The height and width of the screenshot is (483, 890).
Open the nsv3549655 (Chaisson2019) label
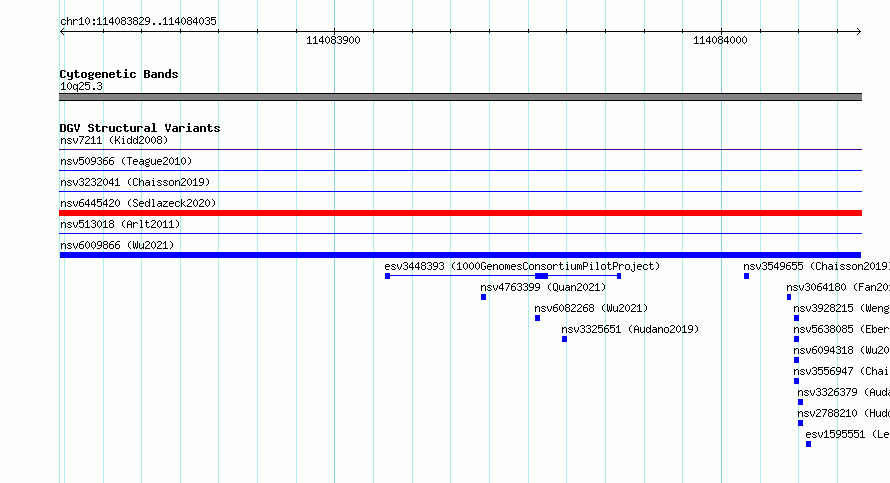click(816, 266)
